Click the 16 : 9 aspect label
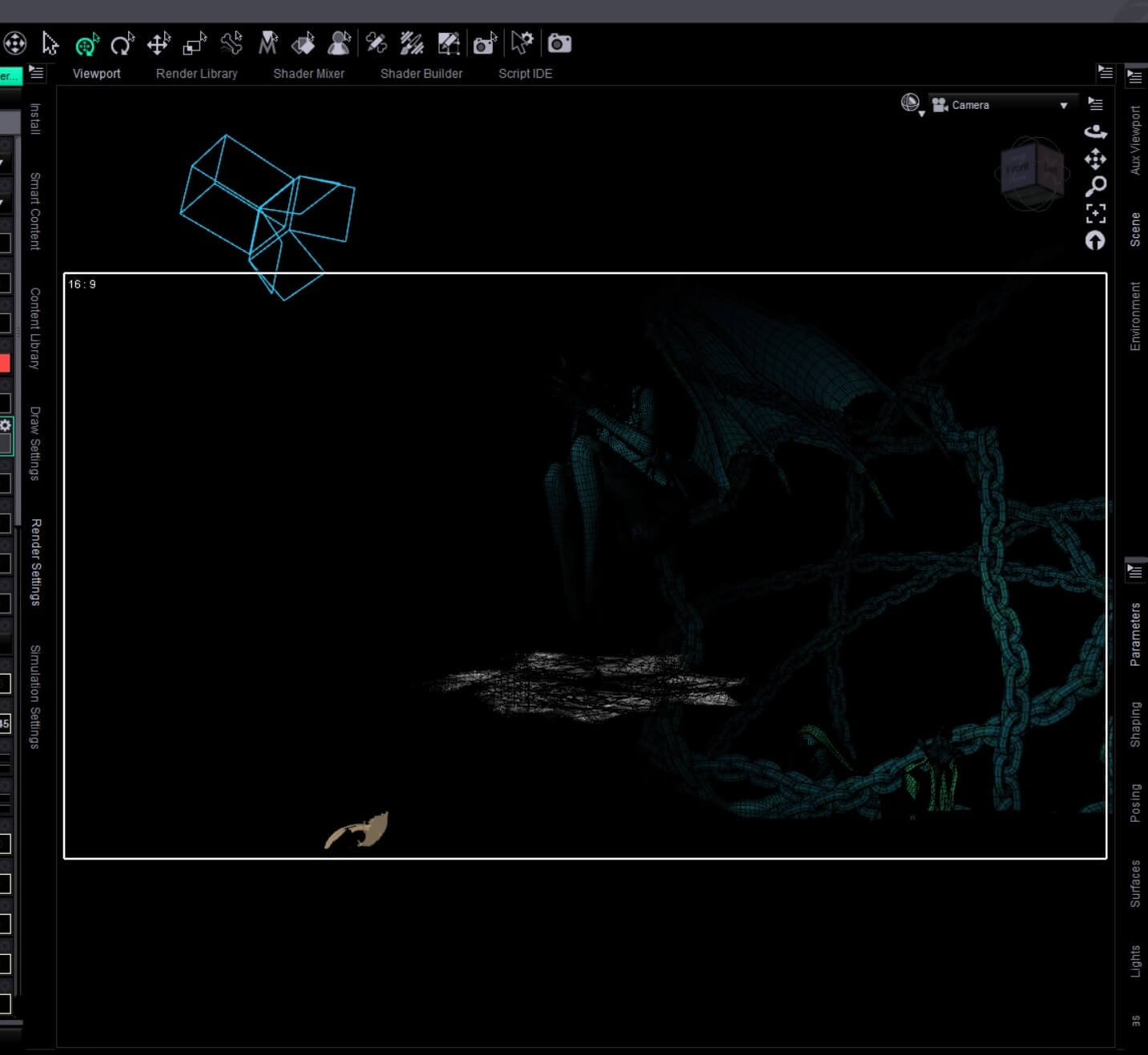Image resolution: width=1148 pixels, height=1055 pixels. coord(82,284)
